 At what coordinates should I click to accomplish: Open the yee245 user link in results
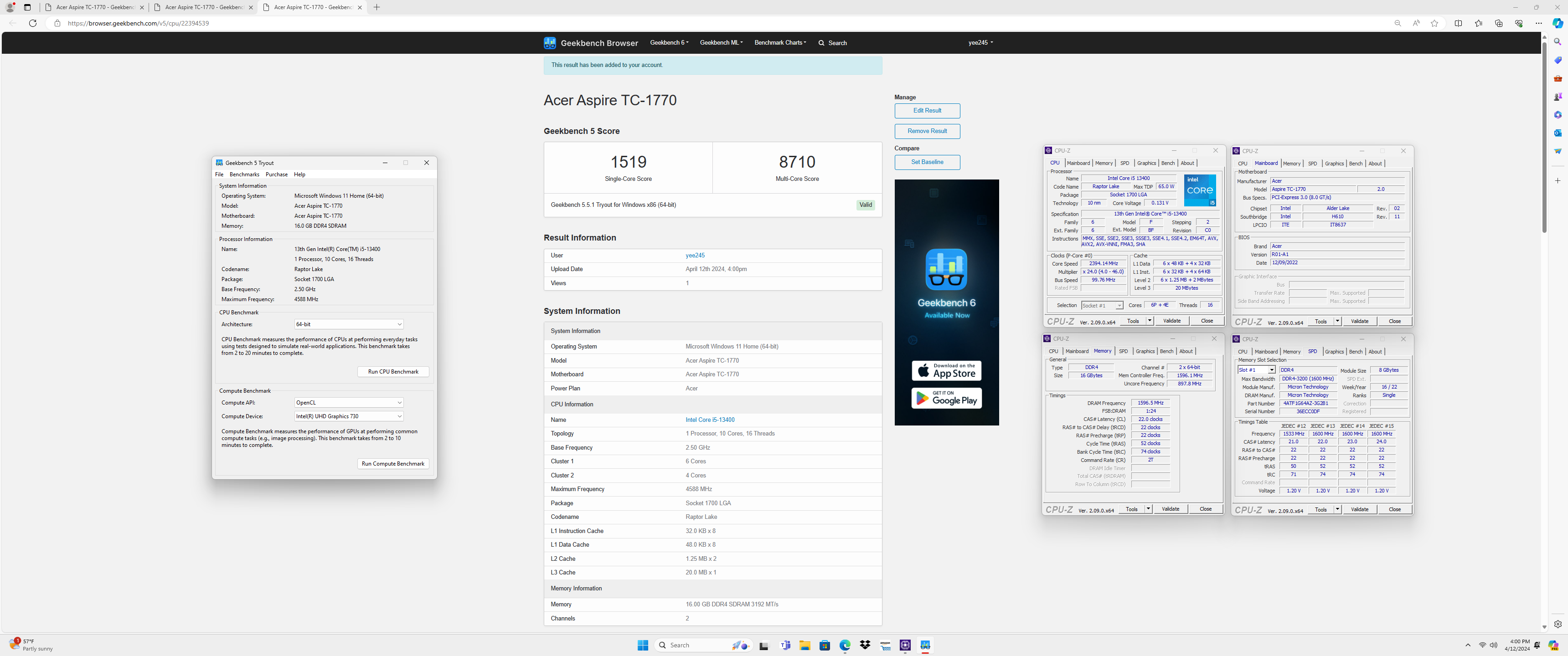coord(695,256)
